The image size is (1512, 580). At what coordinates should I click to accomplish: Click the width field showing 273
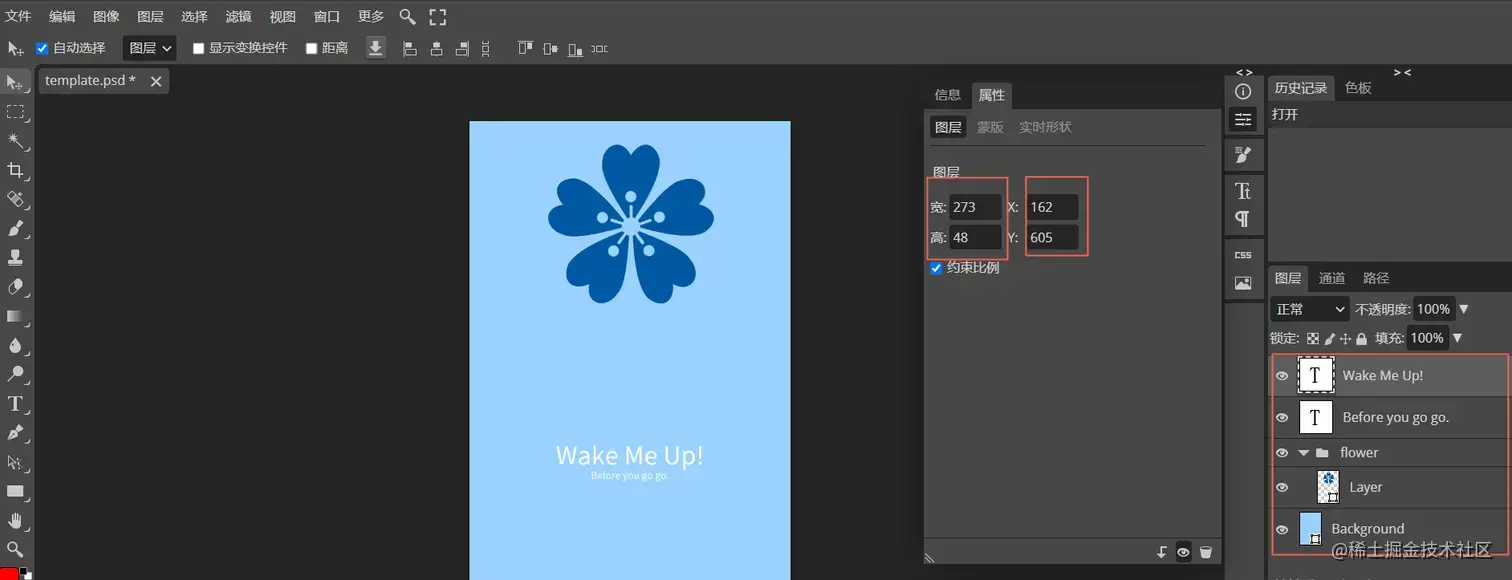[975, 207]
